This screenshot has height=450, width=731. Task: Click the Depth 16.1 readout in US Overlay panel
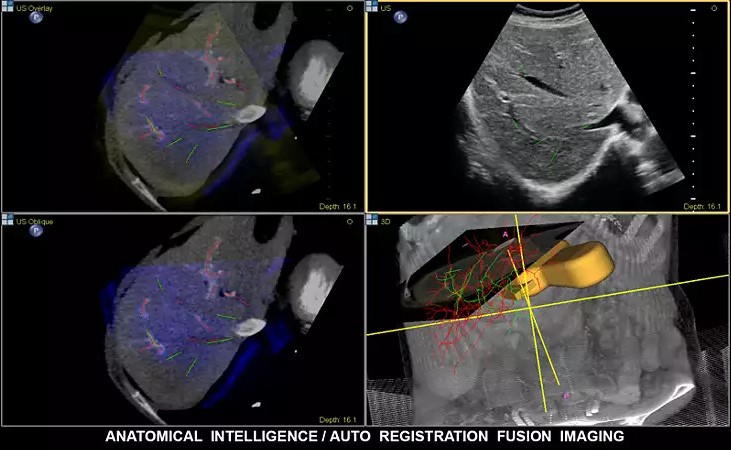tap(336, 206)
